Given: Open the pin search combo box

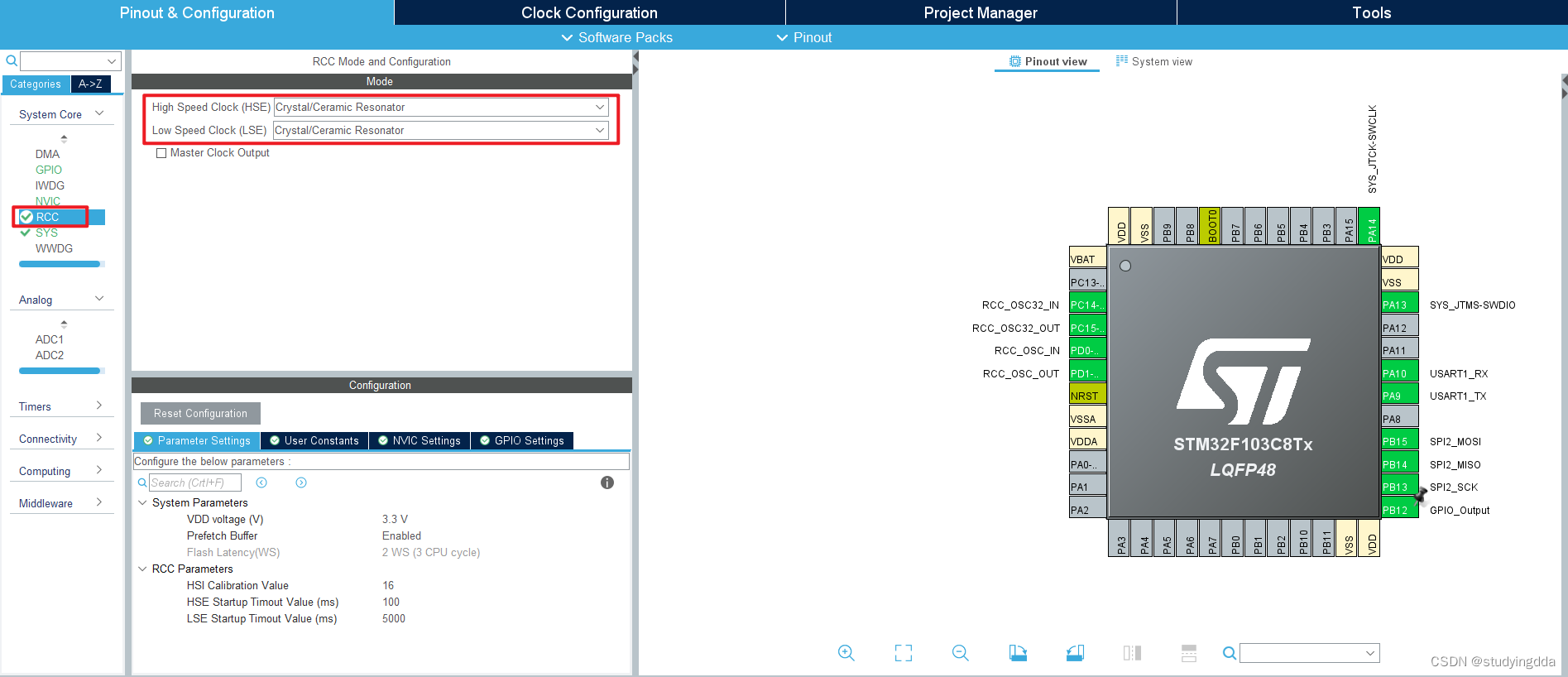Looking at the screenshot, I should 1310,653.
